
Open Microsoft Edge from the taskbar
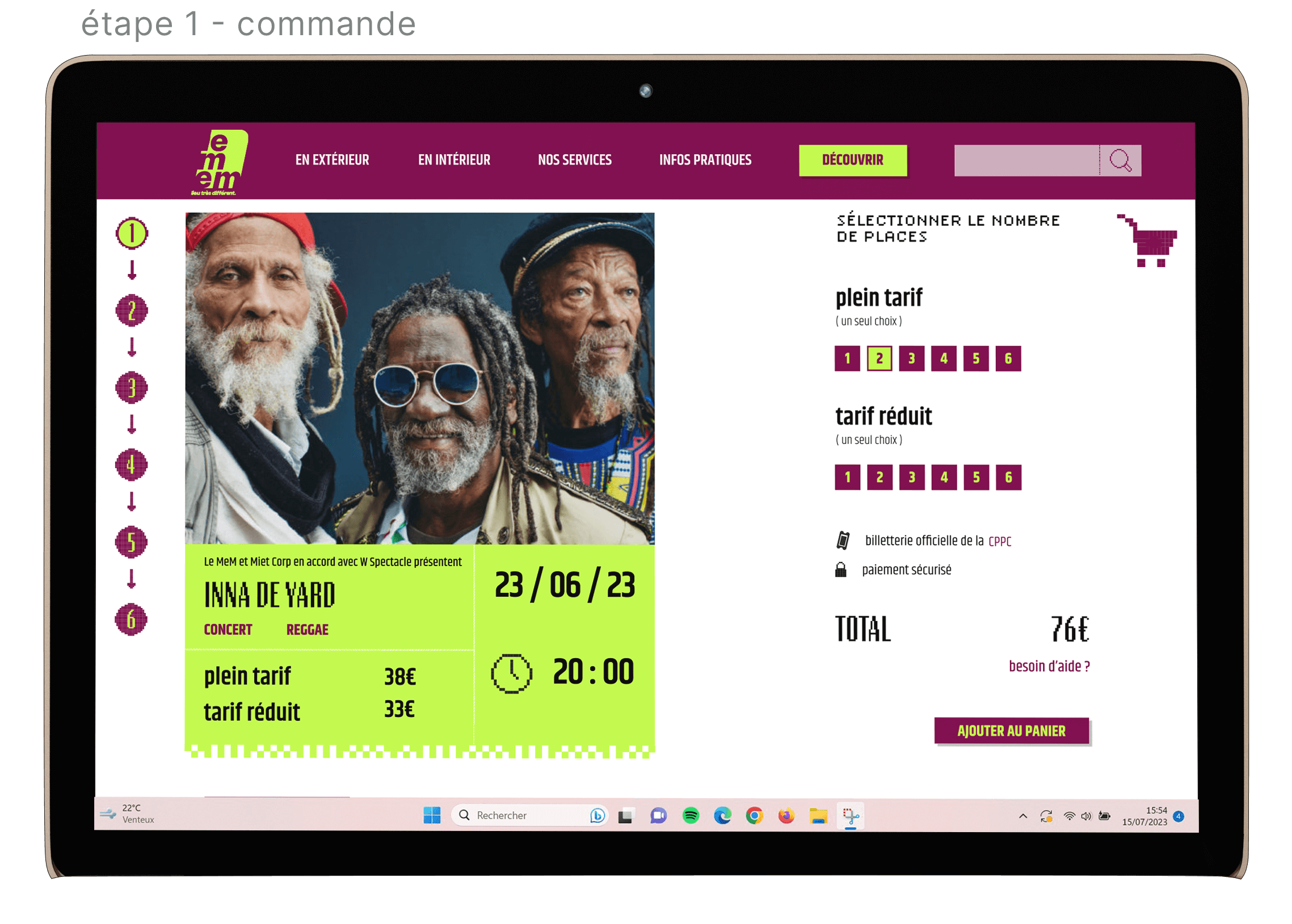click(x=722, y=815)
